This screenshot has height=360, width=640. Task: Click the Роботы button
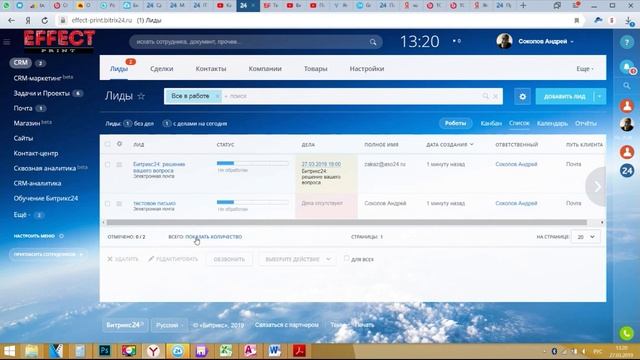[x=456, y=123]
